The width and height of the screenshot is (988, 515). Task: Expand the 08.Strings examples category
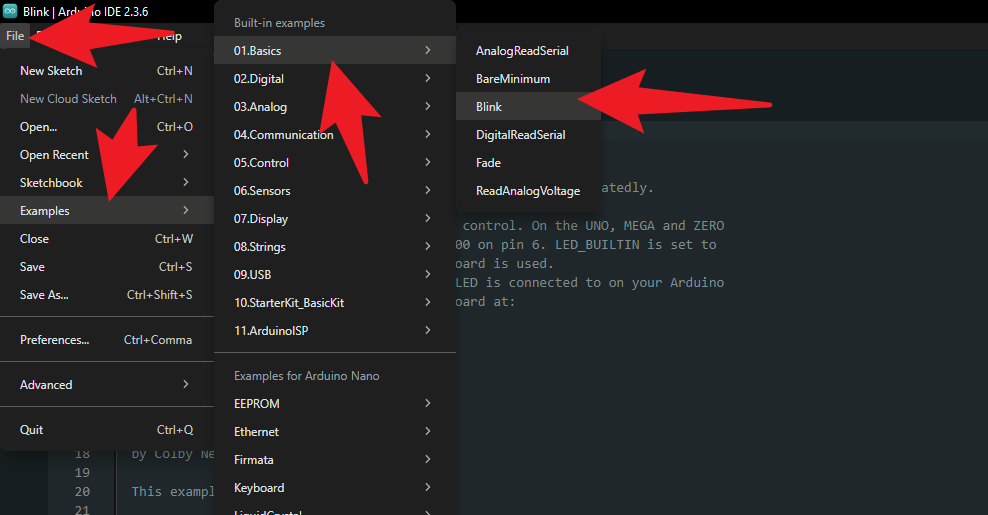coord(335,246)
